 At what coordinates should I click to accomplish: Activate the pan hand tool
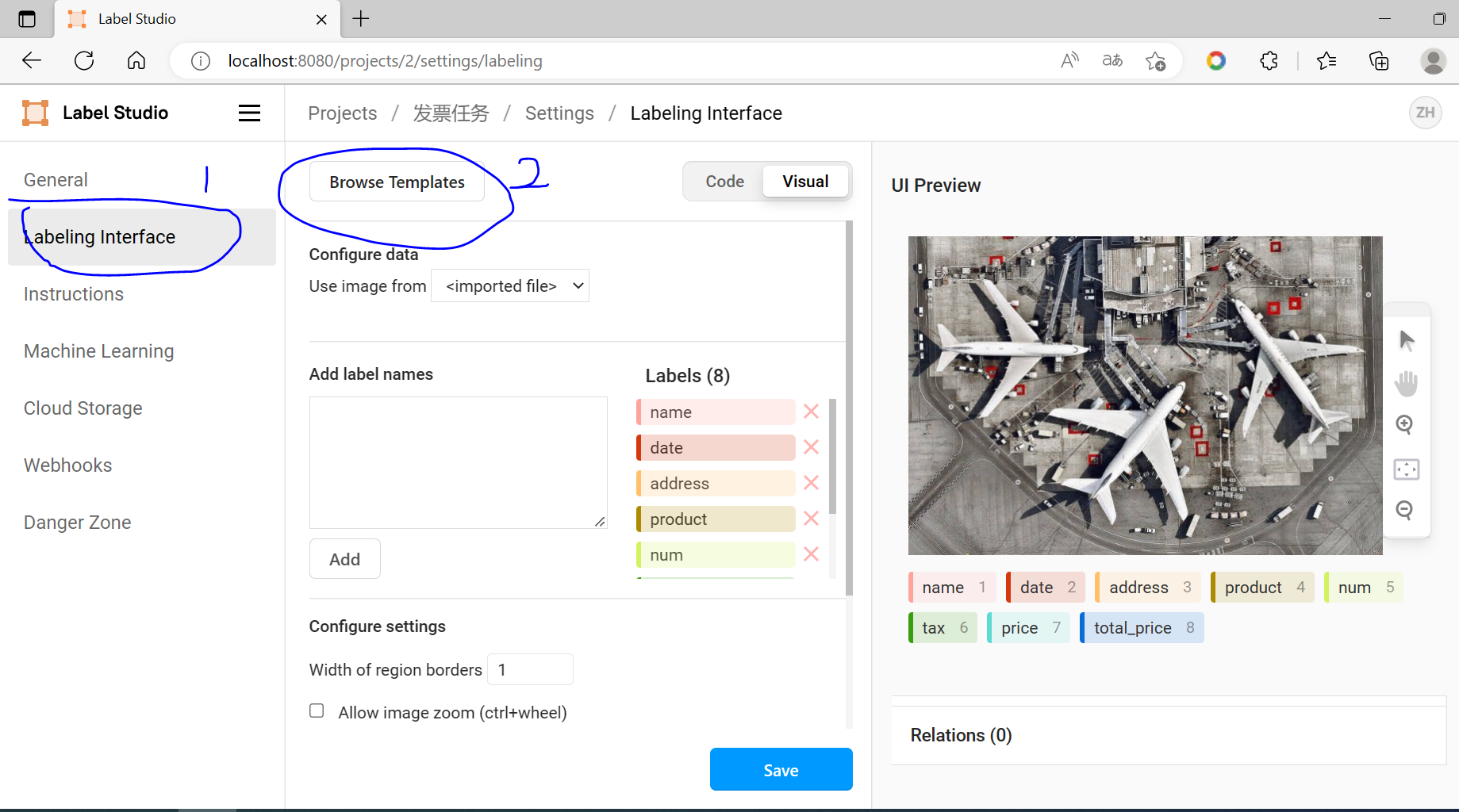click(x=1407, y=383)
